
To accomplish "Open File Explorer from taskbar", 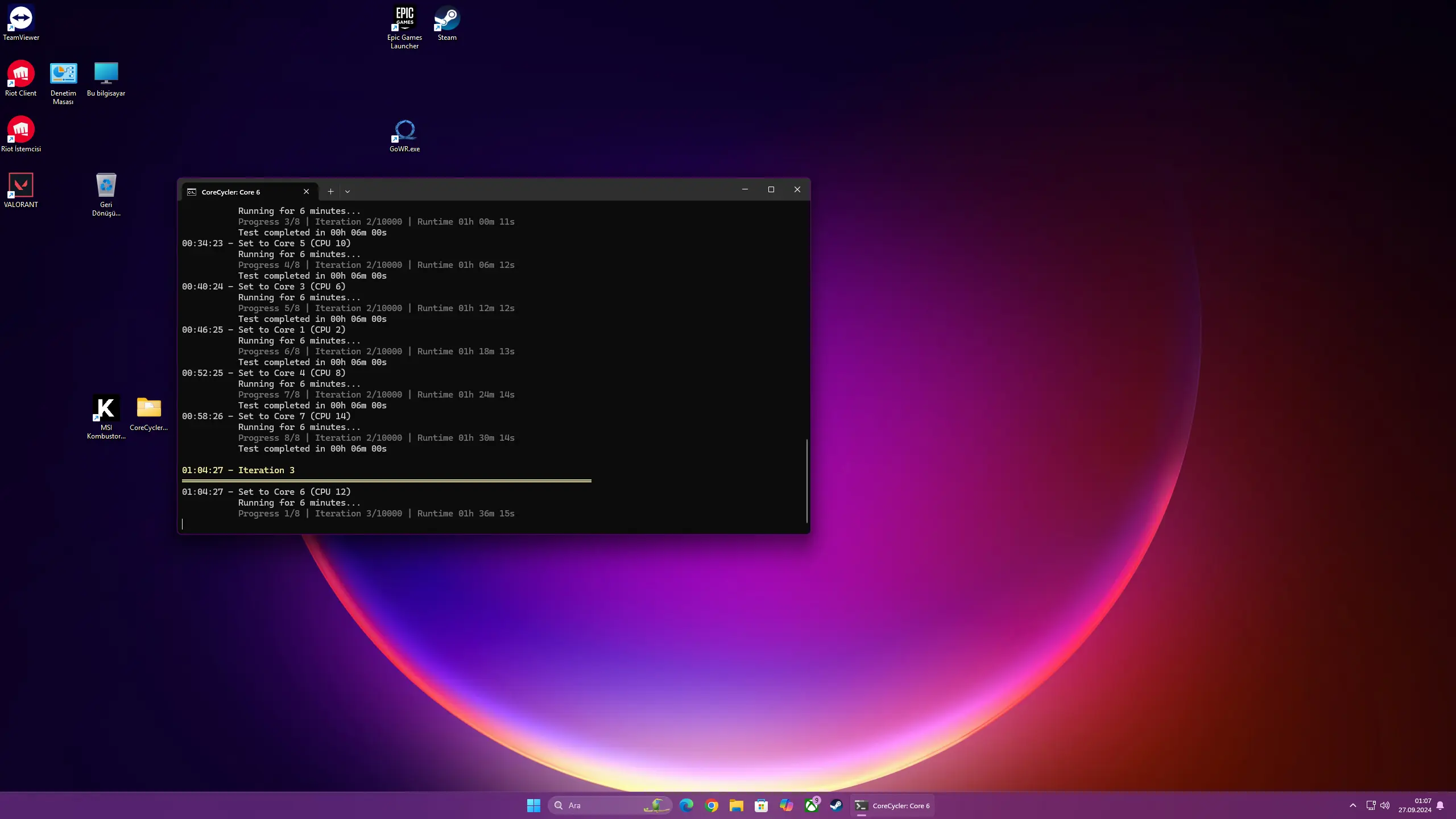I will click(737, 805).
